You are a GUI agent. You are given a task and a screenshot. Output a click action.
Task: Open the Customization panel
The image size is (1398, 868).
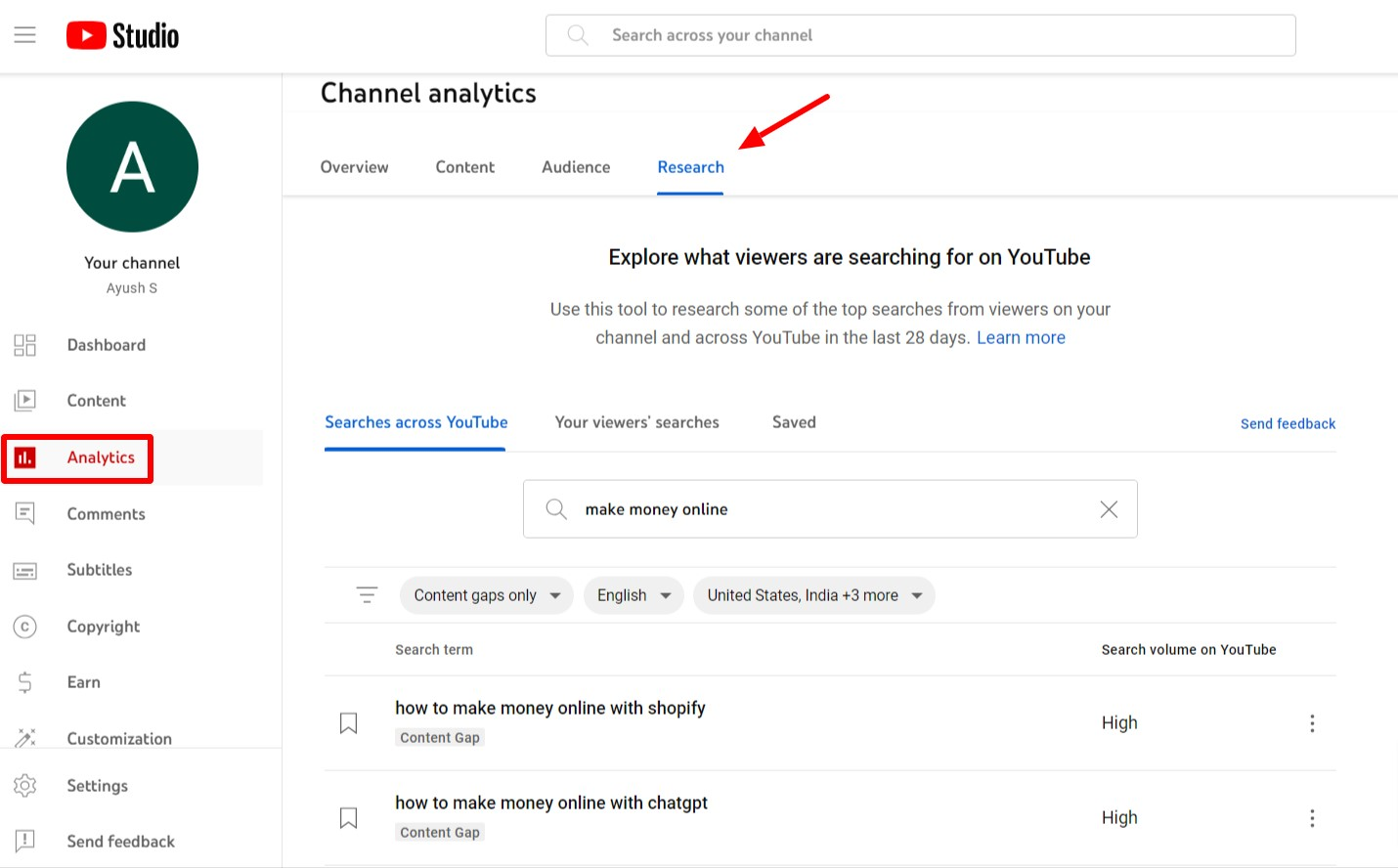coord(118,738)
